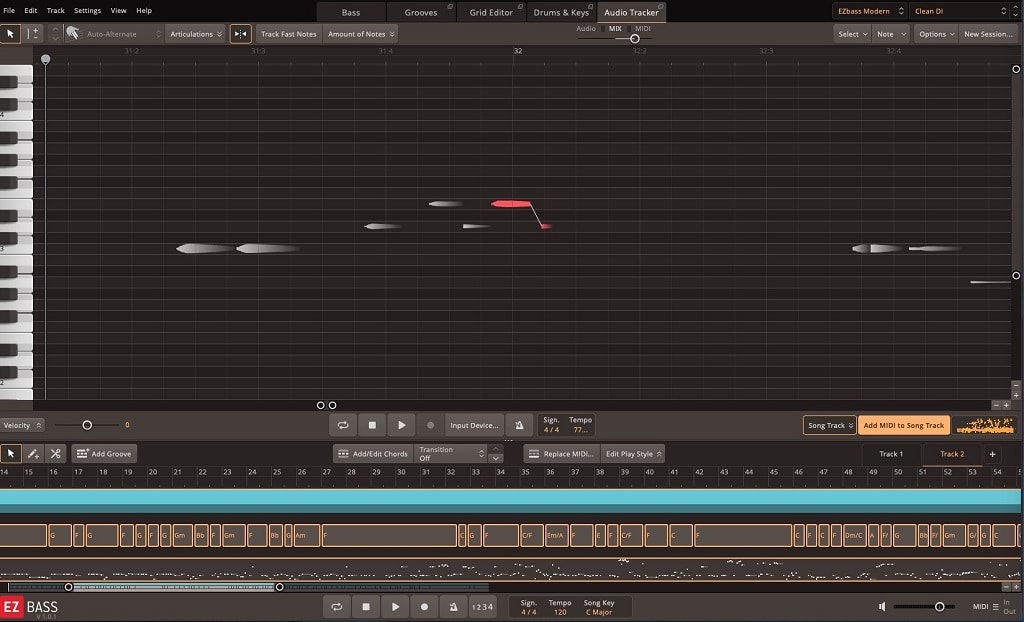Toggle the snap-to-center align icon
This screenshot has height=622, width=1024.
240,33
